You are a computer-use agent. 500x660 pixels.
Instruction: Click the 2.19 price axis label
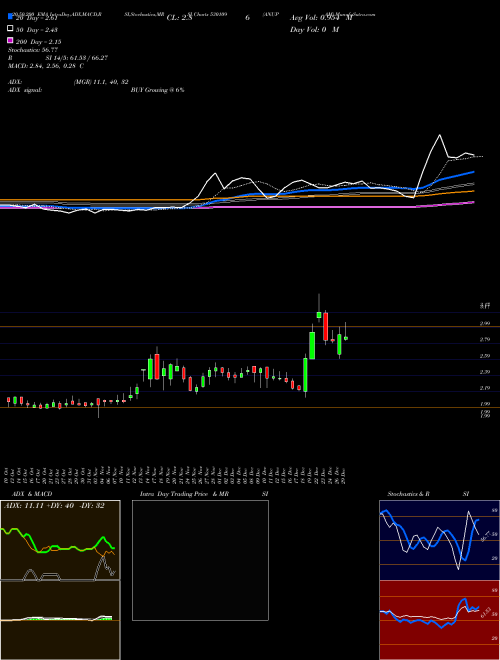(485, 388)
